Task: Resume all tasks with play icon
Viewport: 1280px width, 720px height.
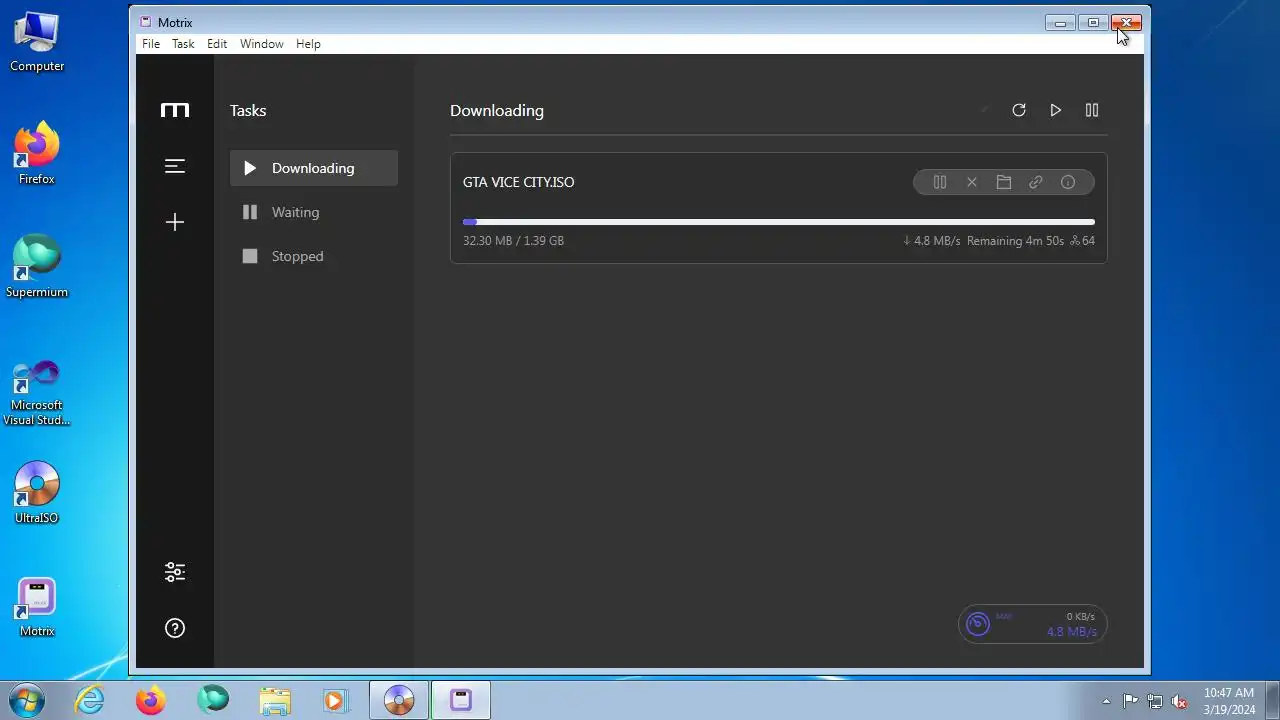Action: tap(1055, 110)
